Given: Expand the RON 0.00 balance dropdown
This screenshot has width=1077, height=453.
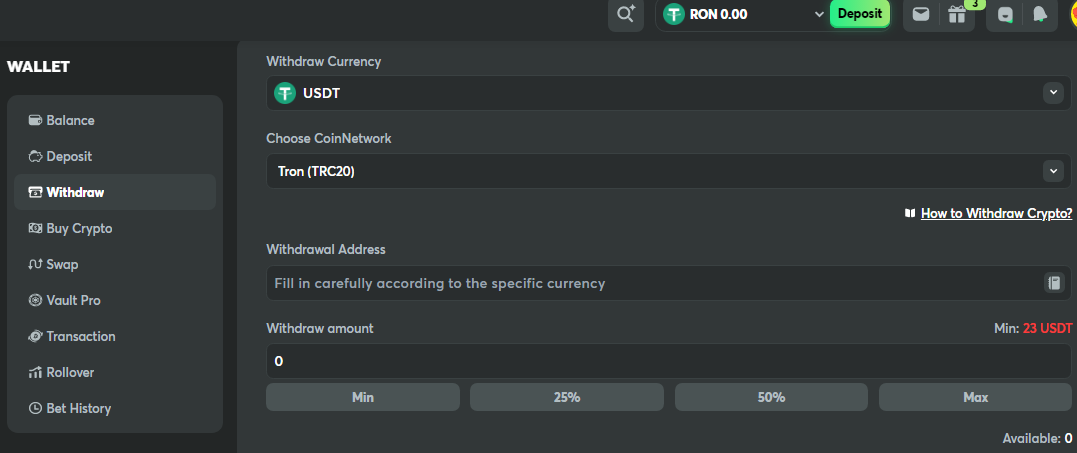Looking at the screenshot, I should [819, 14].
